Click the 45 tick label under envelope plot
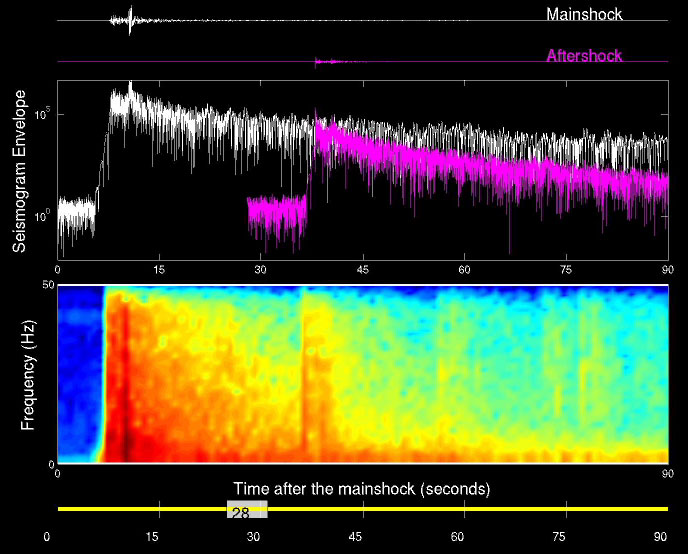The image size is (688, 554). point(362,270)
